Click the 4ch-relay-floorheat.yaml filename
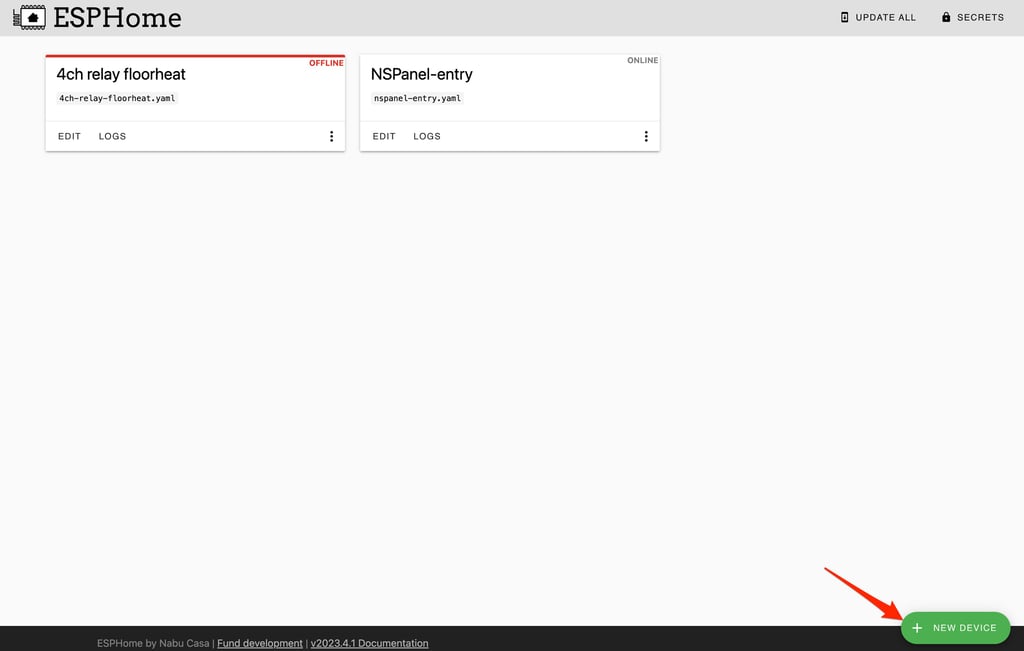Viewport: 1024px width, 651px height. 117,99
